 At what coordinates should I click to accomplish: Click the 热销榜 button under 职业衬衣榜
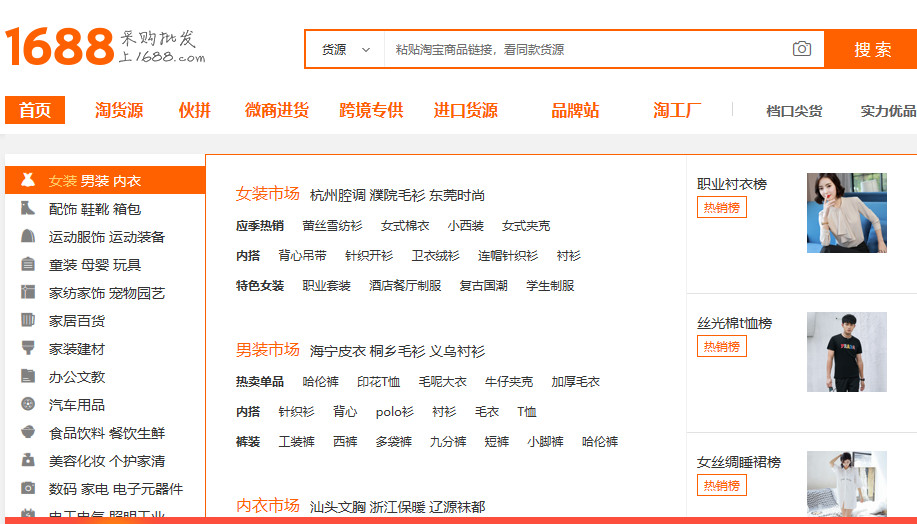click(x=722, y=208)
